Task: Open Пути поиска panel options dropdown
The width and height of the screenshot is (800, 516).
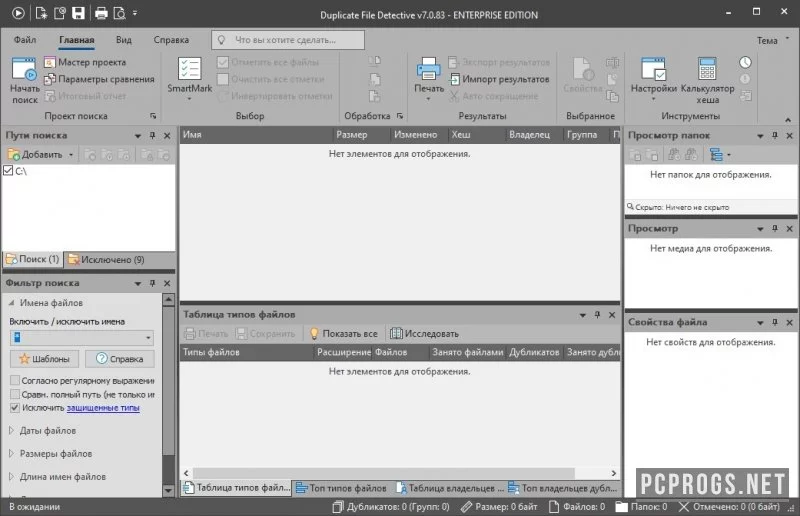Action: (138, 136)
